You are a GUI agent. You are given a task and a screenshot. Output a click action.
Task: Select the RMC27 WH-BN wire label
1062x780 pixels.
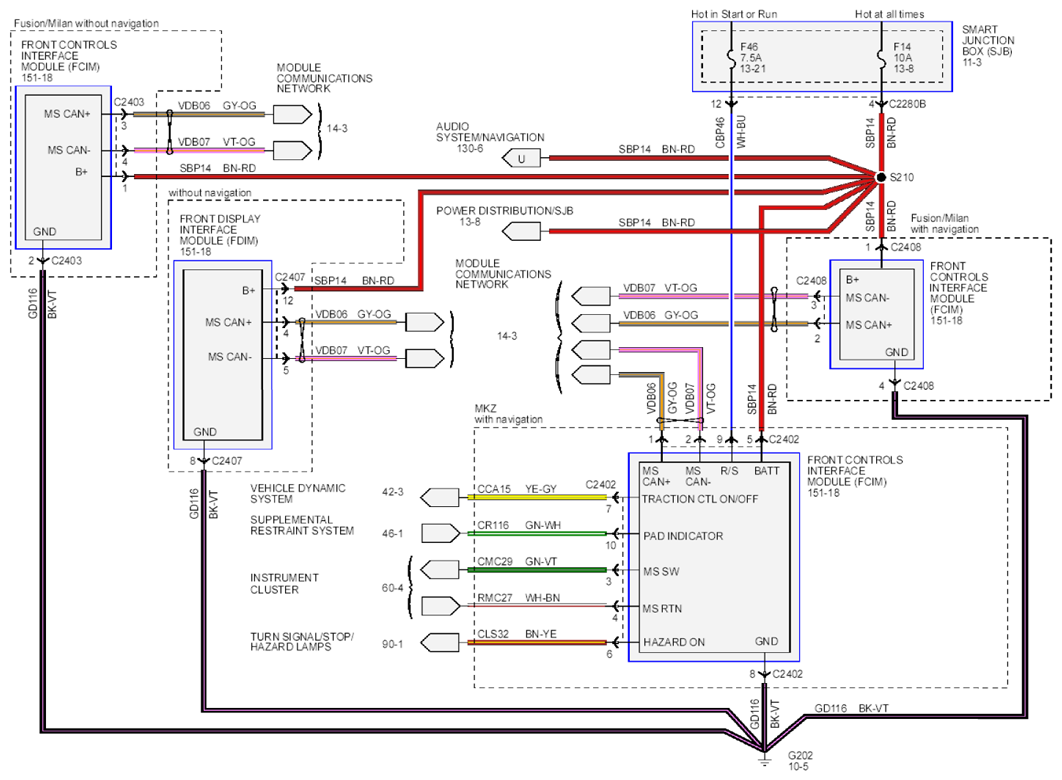click(518, 598)
